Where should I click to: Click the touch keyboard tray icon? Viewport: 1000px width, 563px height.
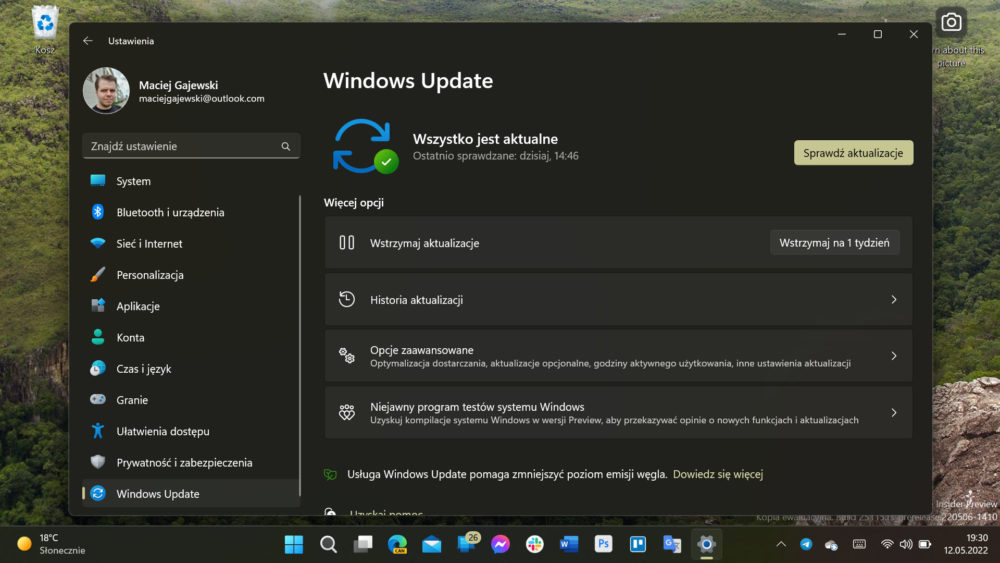[859, 545]
